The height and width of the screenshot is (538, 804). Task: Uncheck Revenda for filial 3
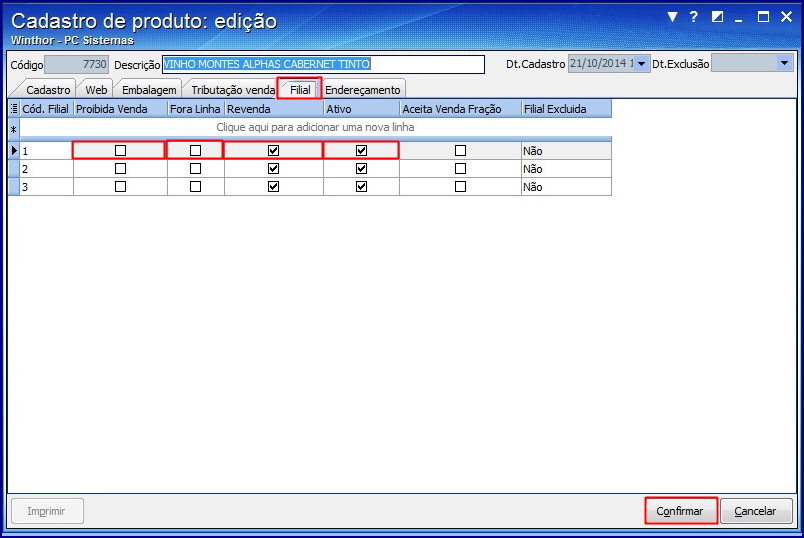click(273, 187)
